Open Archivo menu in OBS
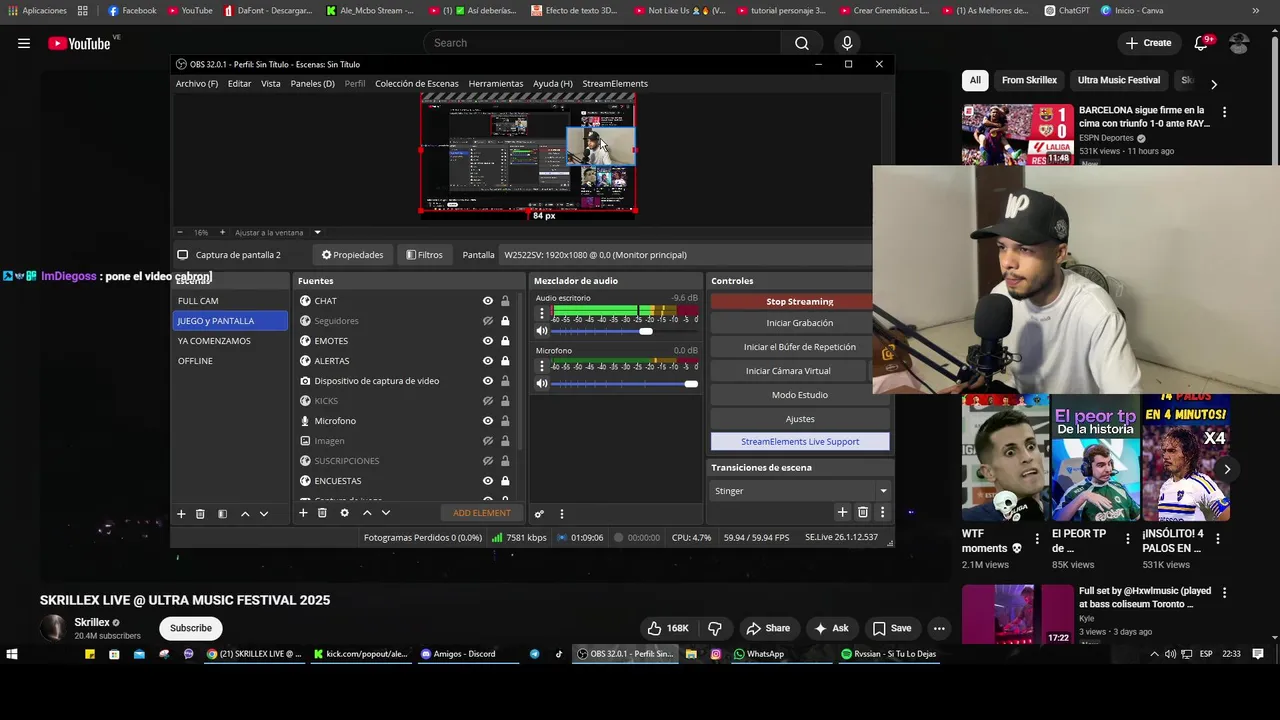 197,84
